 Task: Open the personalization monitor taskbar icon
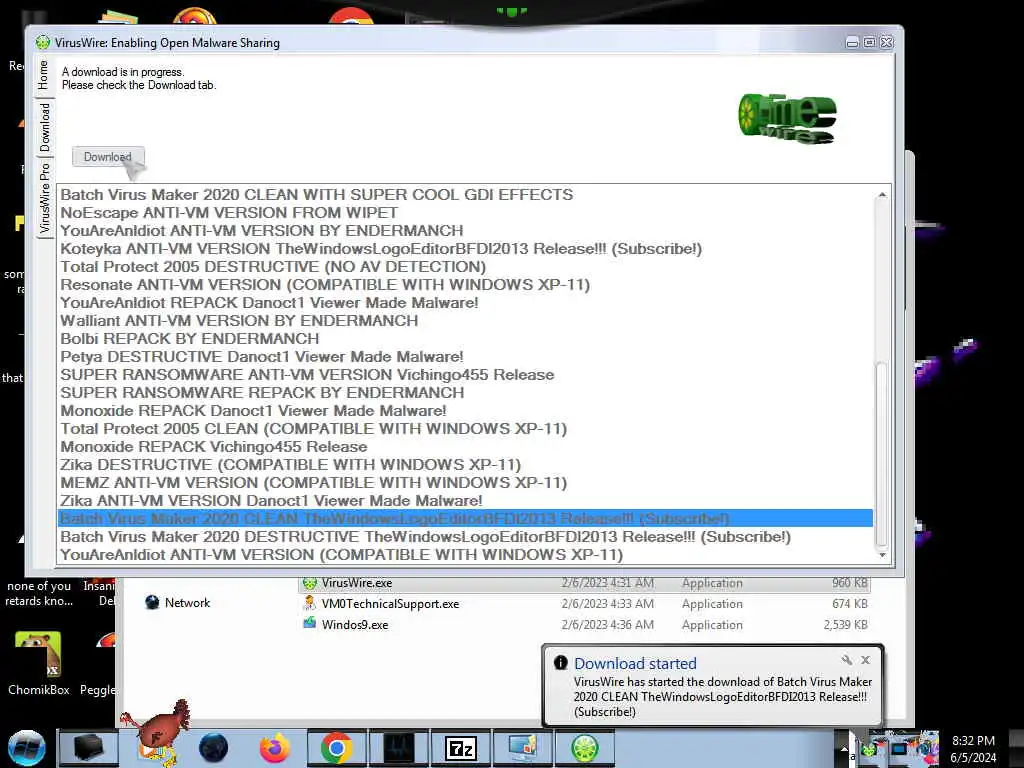pyautogui.click(x=523, y=748)
